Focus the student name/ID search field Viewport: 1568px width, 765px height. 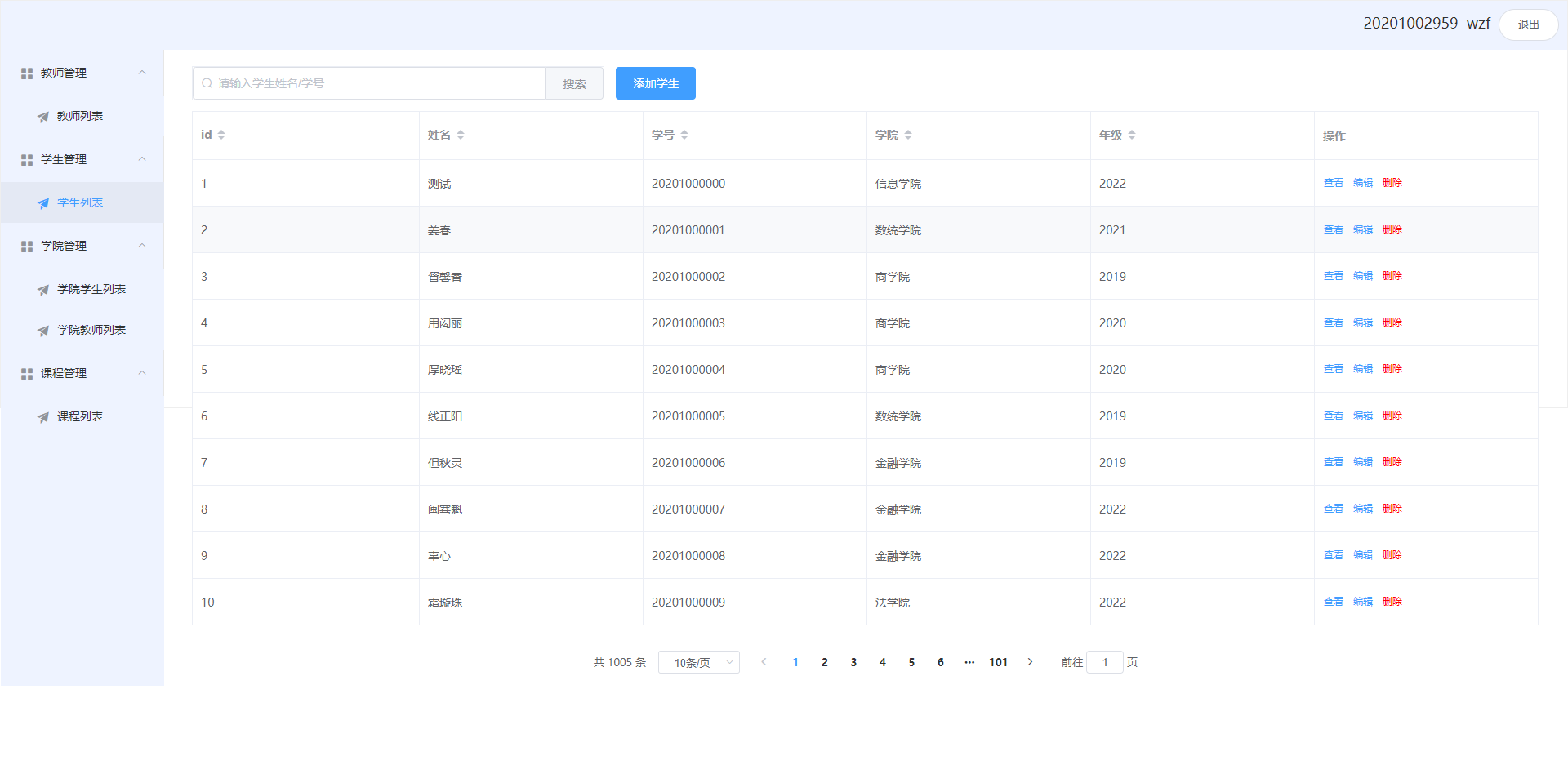pos(369,83)
